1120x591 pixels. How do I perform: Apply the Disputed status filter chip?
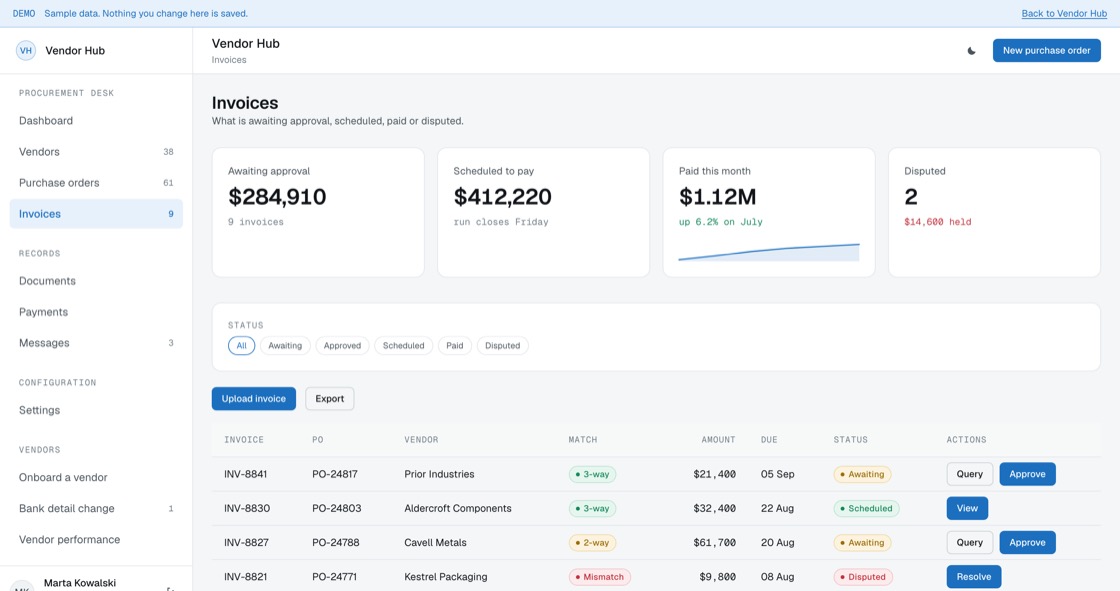click(x=503, y=346)
